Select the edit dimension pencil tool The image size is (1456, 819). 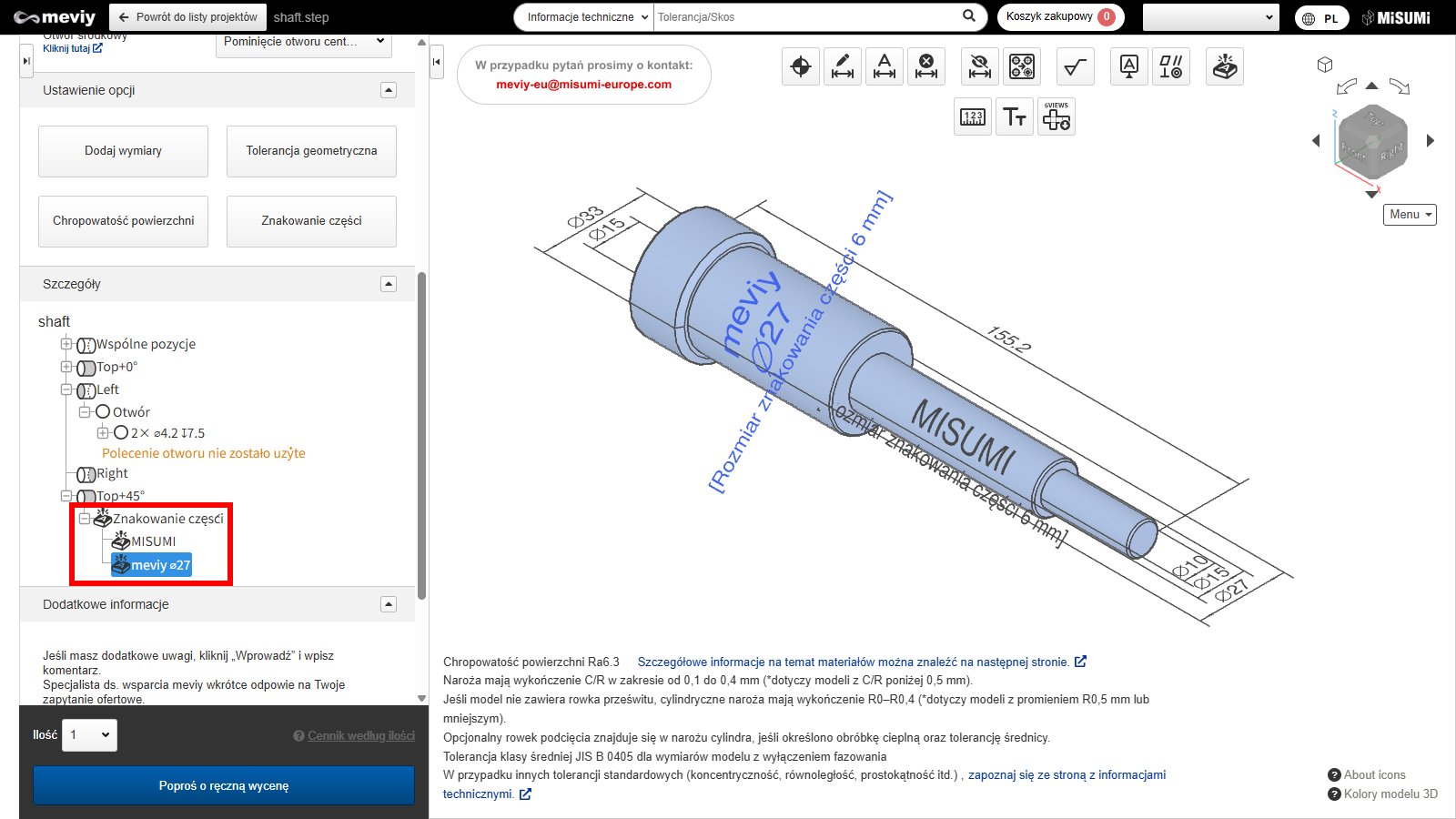pyautogui.click(x=843, y=66)
